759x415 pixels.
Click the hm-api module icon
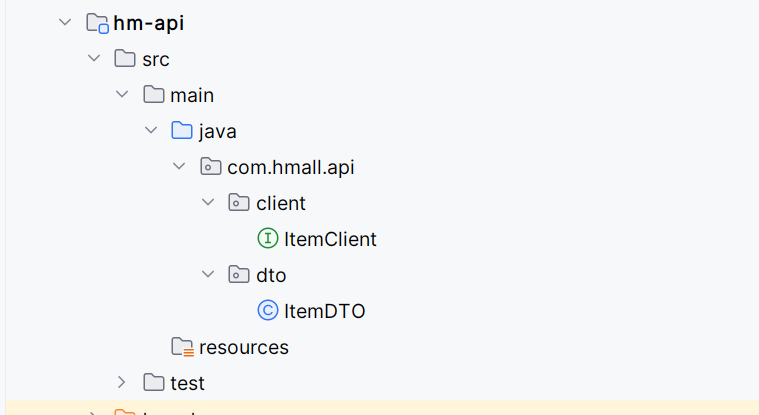click(97, 23)
